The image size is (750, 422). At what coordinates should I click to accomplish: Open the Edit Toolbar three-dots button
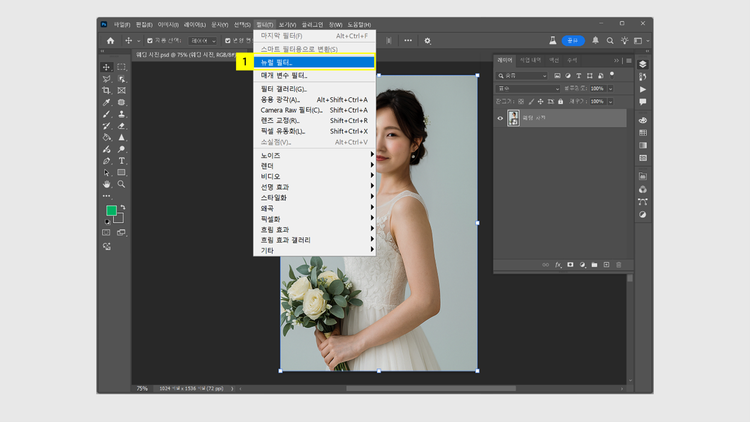tap(106, 196)
